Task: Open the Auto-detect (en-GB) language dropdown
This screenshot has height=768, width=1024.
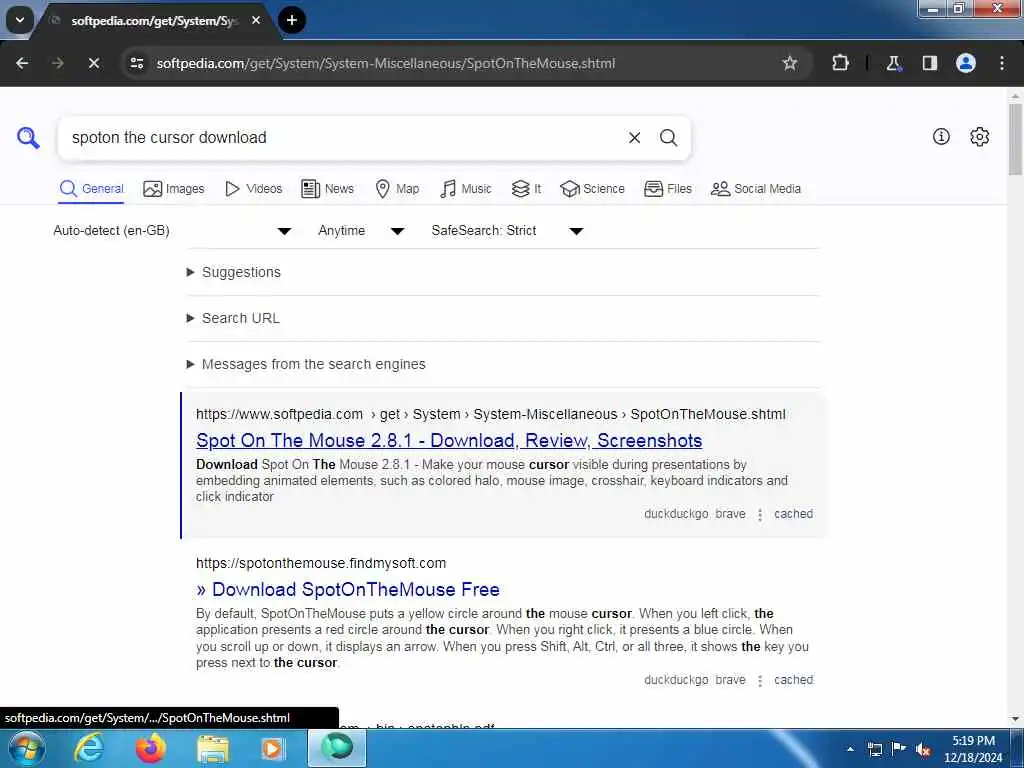Action: pos(172,231)
